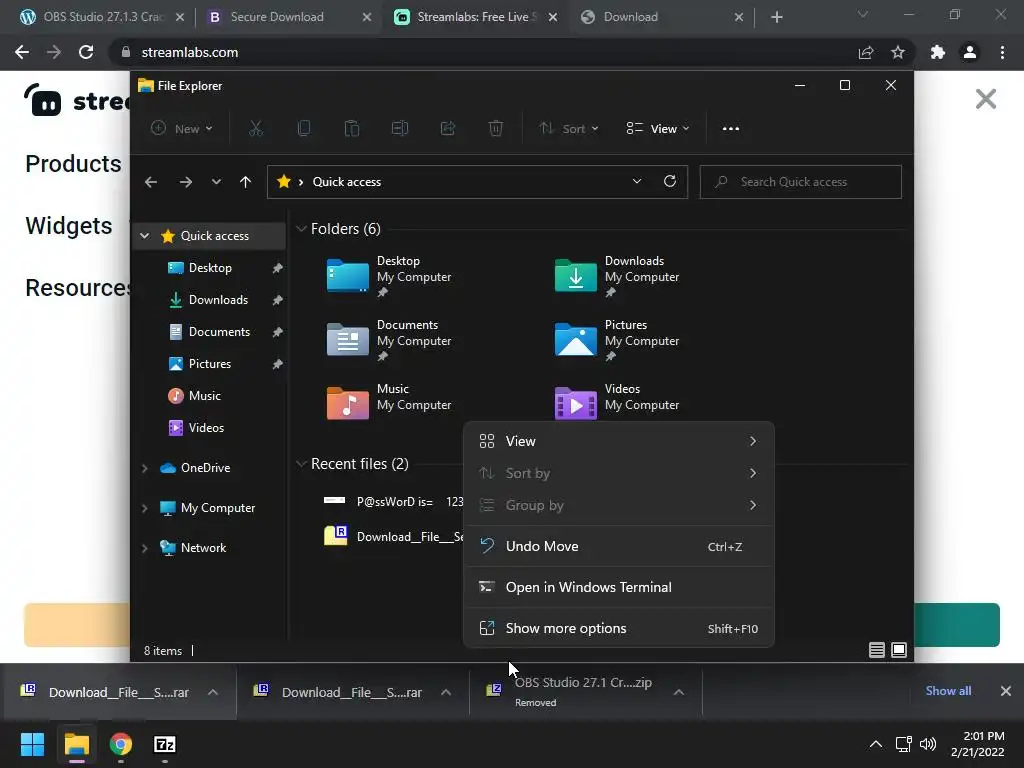
Task: Open a new Chrome tab with plus button
Action: tap(776, 17)
